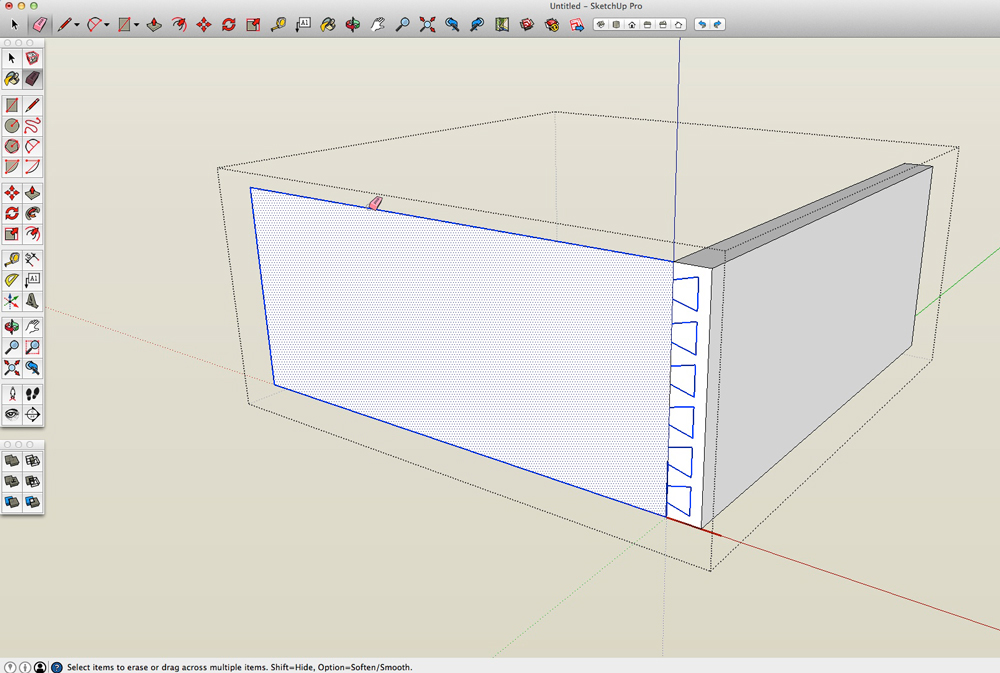The height and width of the screenshot is (673, 1000).
Task: Open the Line tool dropdown arrow
Action: click(x=77, y=24)
